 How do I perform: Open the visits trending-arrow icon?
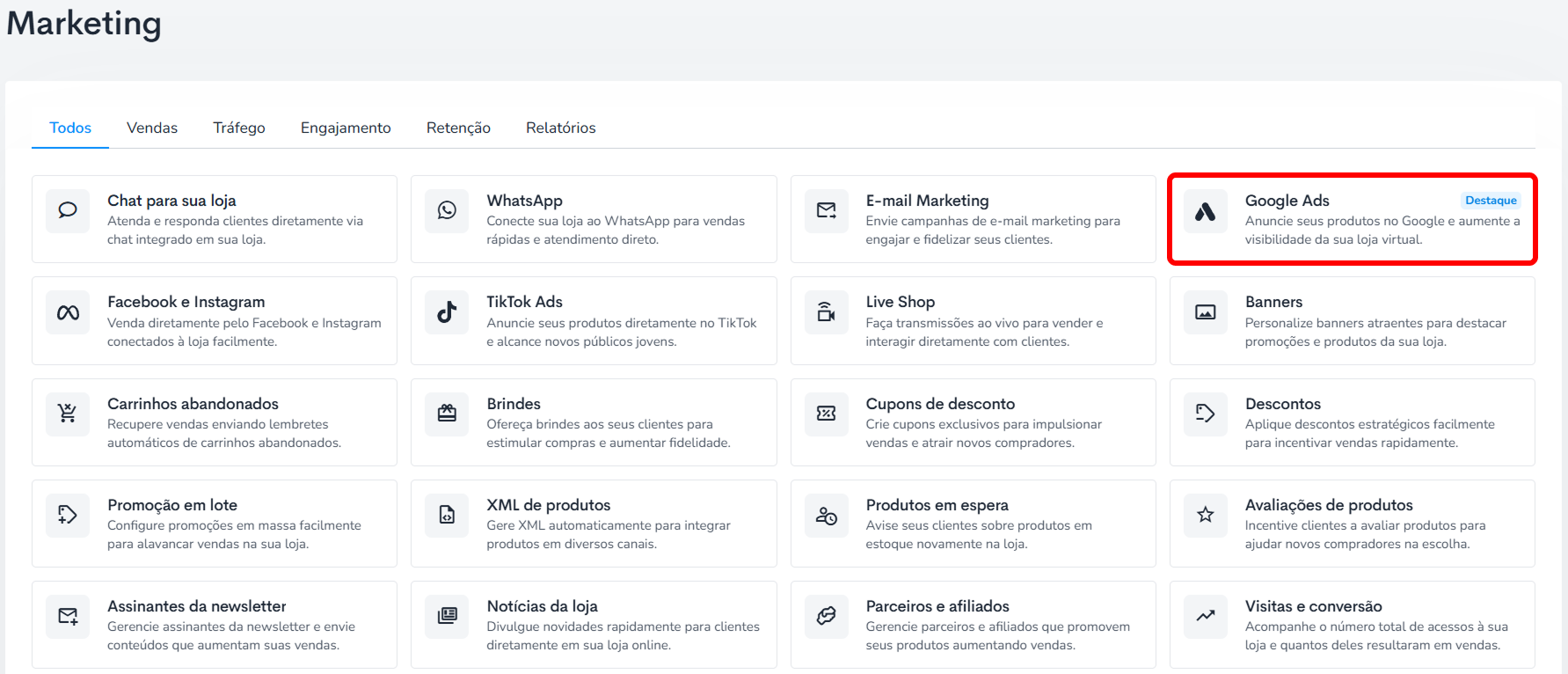click(x=1205, y=616)
